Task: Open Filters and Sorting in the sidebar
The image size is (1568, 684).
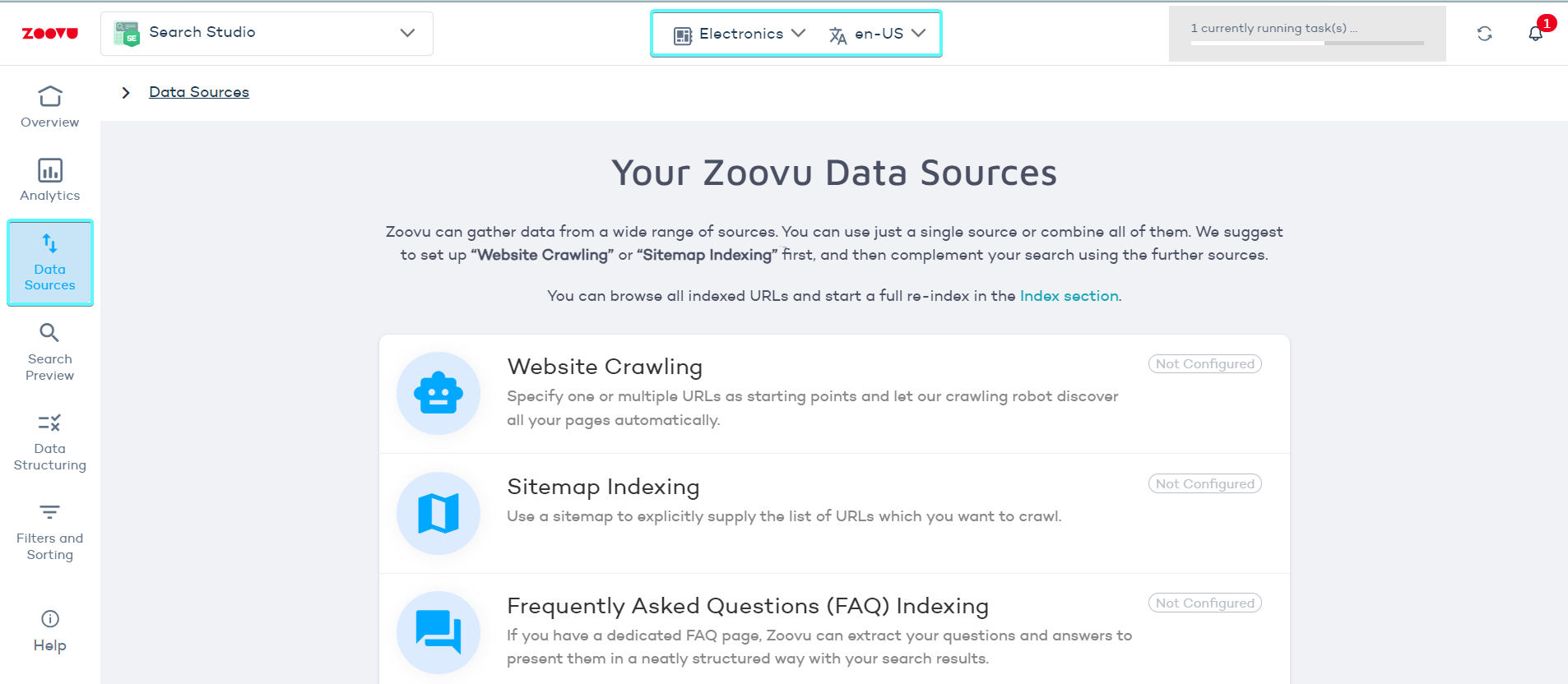Action: (x=50, y=532)
